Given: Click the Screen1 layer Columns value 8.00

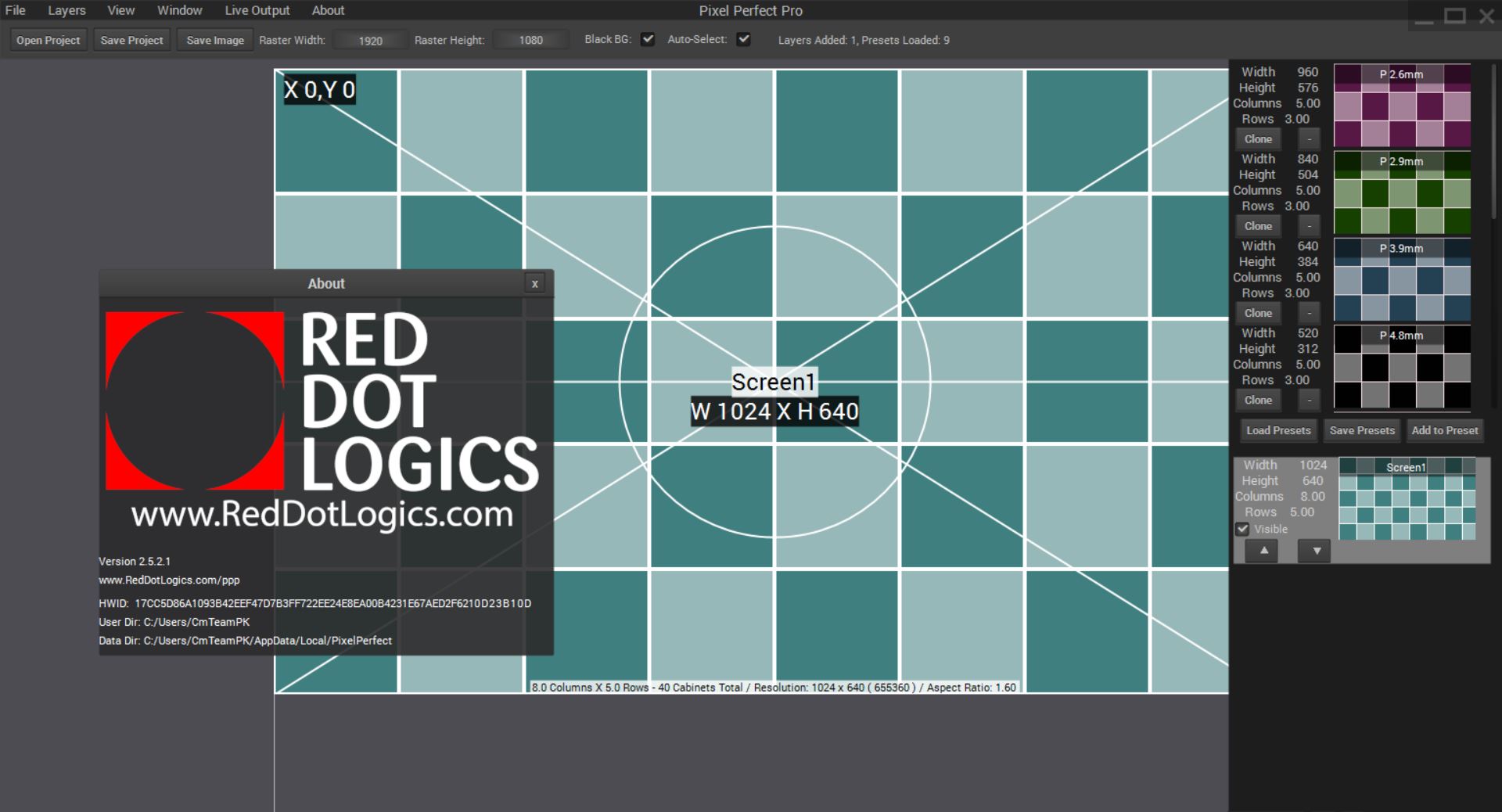Looking at the screenshot, I should coord(1313,497).
